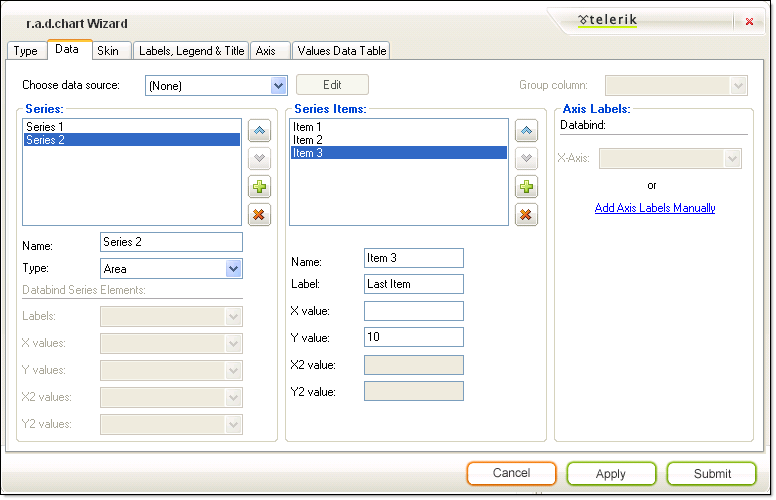Viewport: 776px width, 500px height.
Task: Move selected series up with arrow button
Action: (259, 131)
